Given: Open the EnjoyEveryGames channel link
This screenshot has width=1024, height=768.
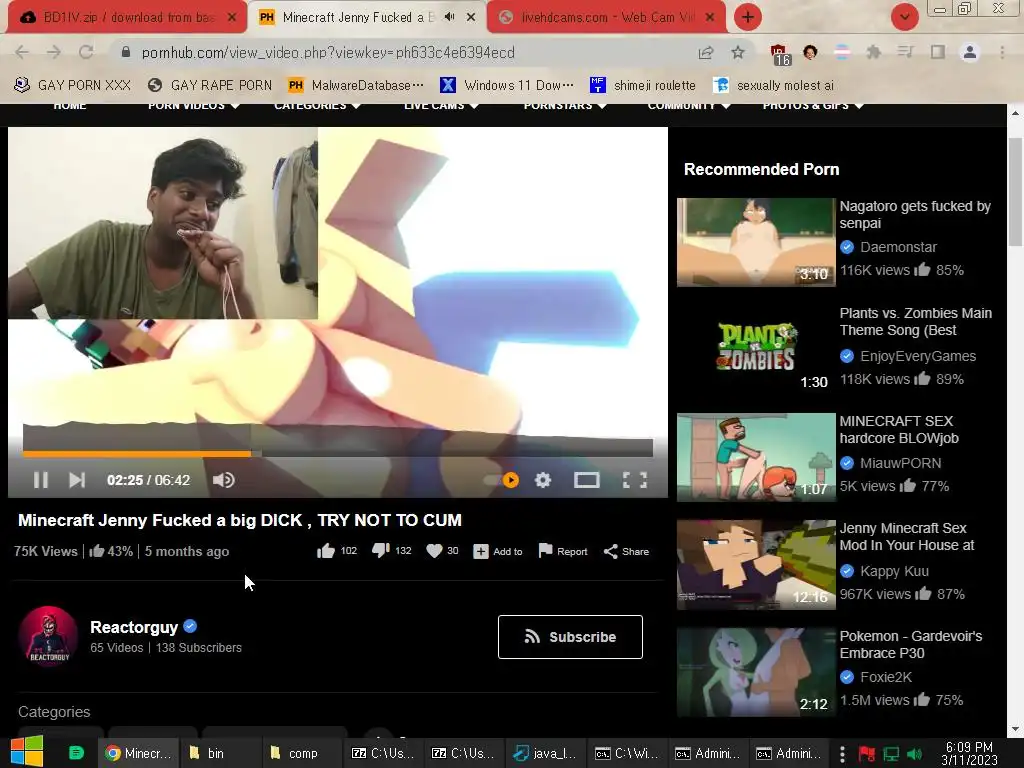Looking at the screenshot, I should (918, 356).
